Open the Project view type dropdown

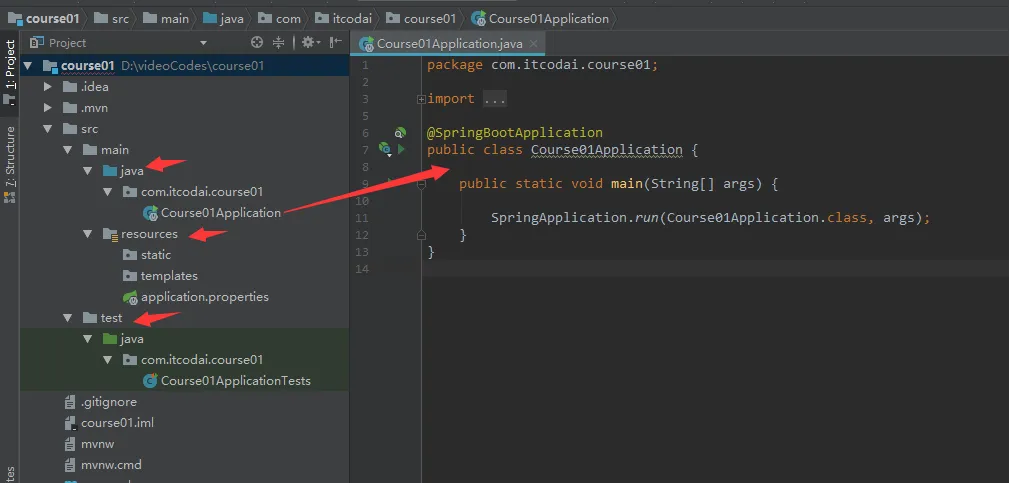pyautogui.click(x=204, y=43)
